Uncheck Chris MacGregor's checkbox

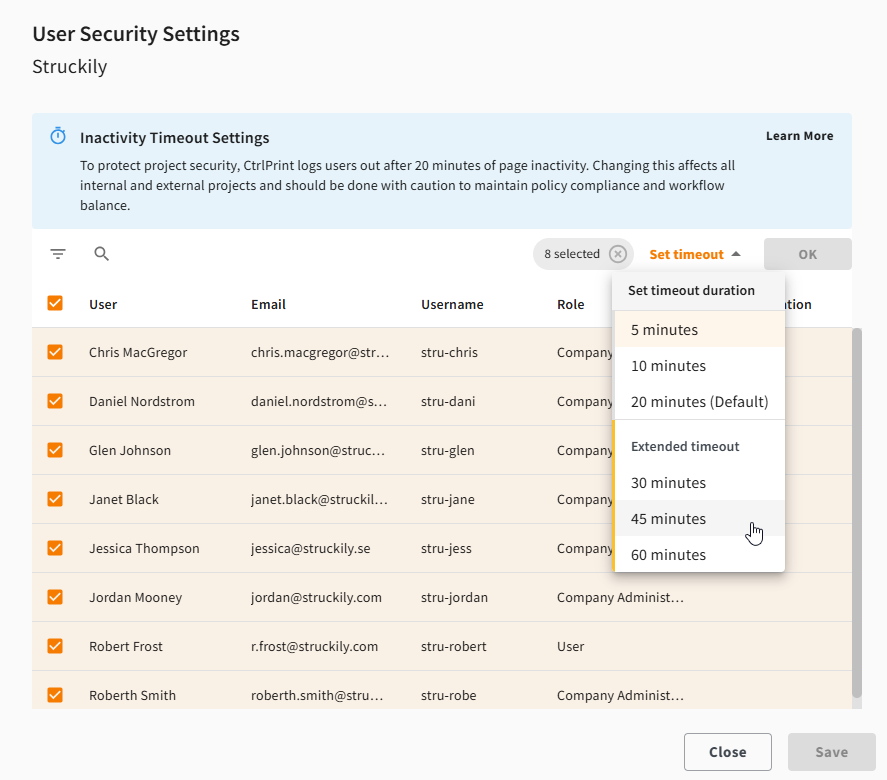click(55, 352)
